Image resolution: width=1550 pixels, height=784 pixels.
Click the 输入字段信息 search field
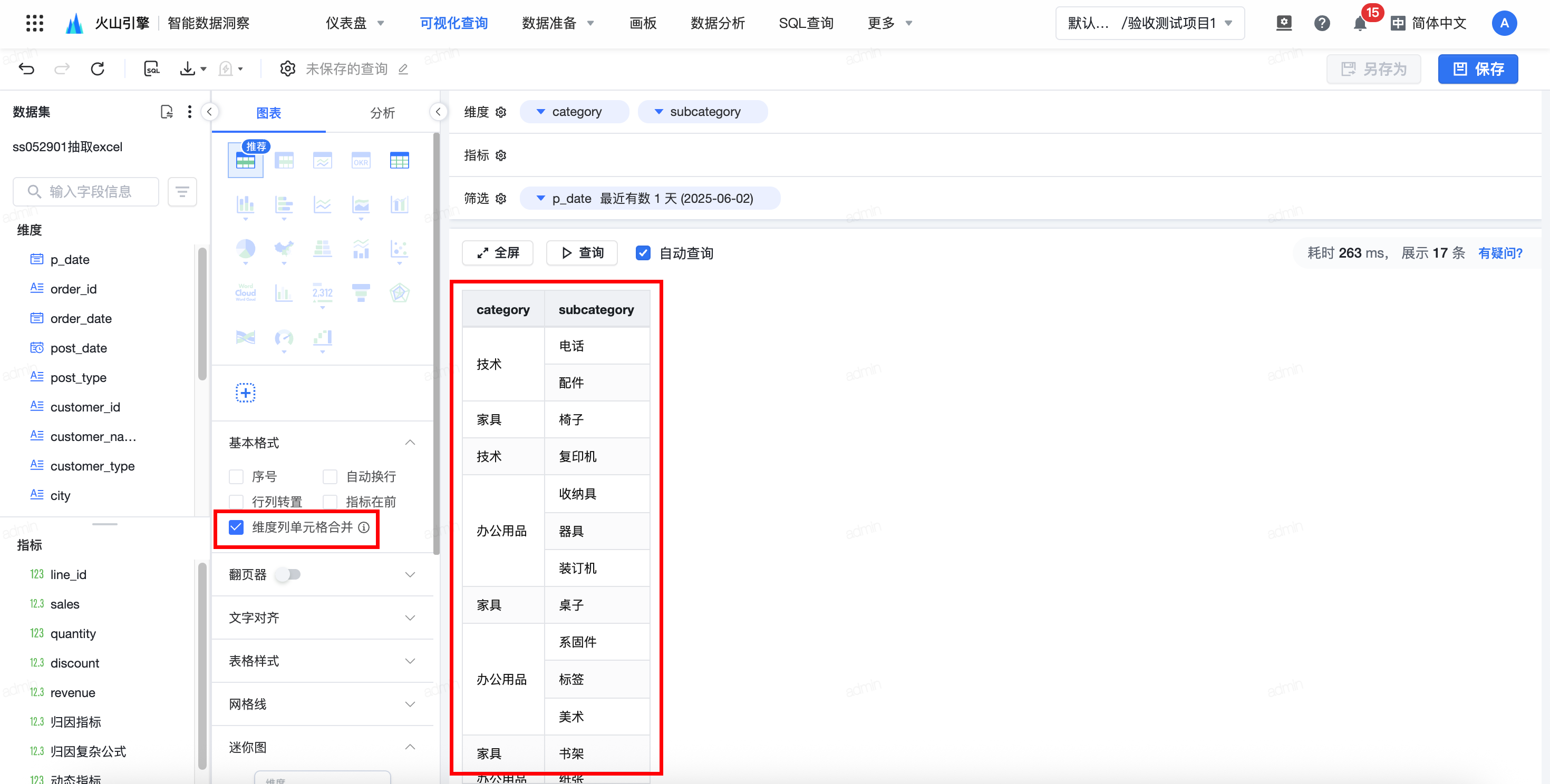click(86, 192)
